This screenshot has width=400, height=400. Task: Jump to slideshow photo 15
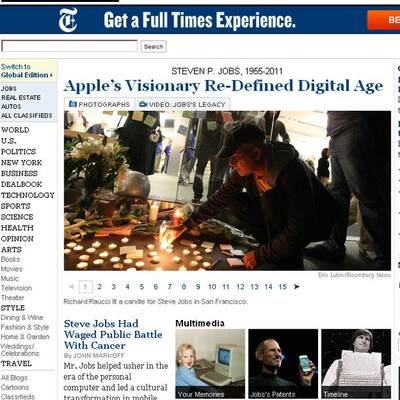pyautogui.click(x=283, y=287)
